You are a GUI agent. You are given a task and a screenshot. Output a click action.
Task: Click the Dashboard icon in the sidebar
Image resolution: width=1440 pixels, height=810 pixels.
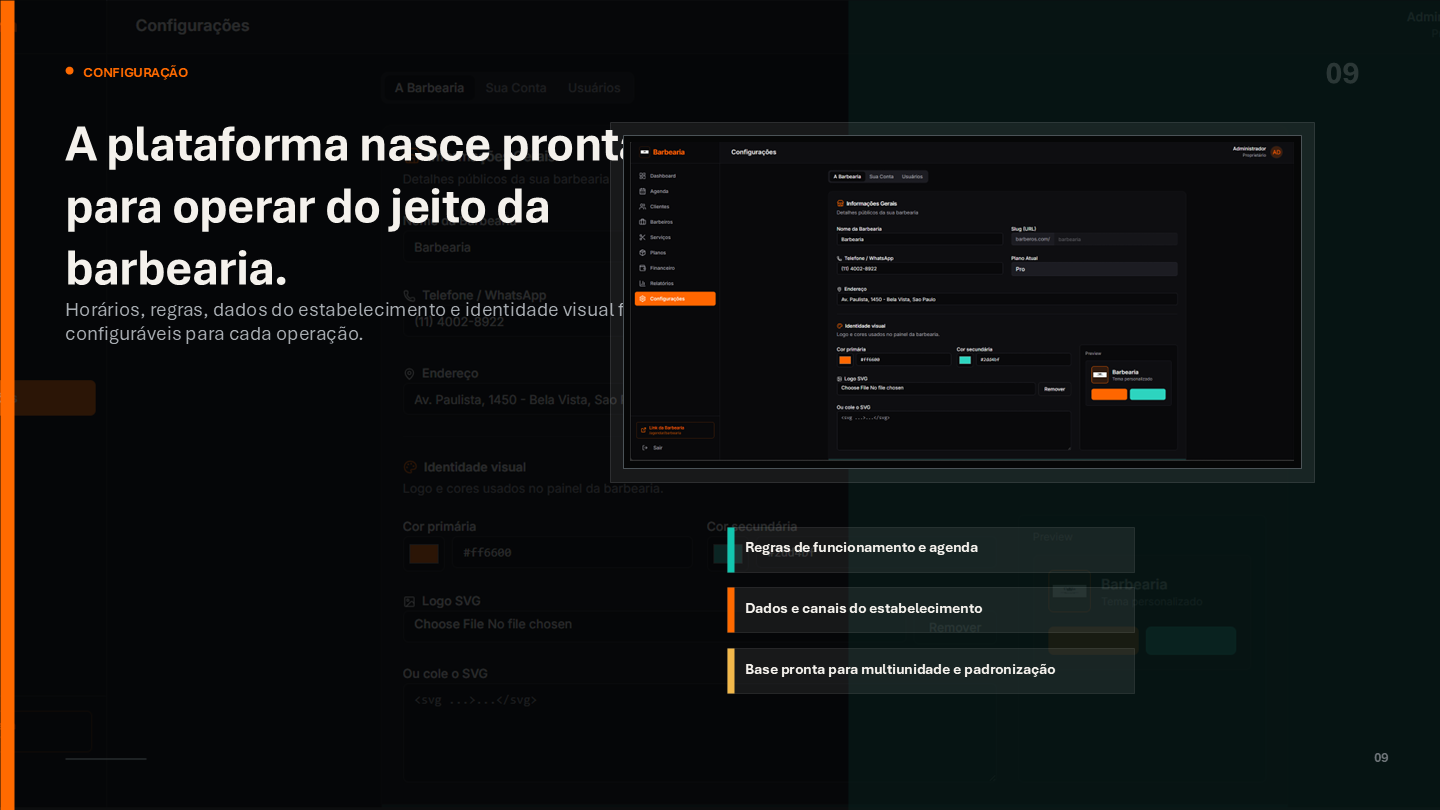pyautogui.click(x=642, y=176)
